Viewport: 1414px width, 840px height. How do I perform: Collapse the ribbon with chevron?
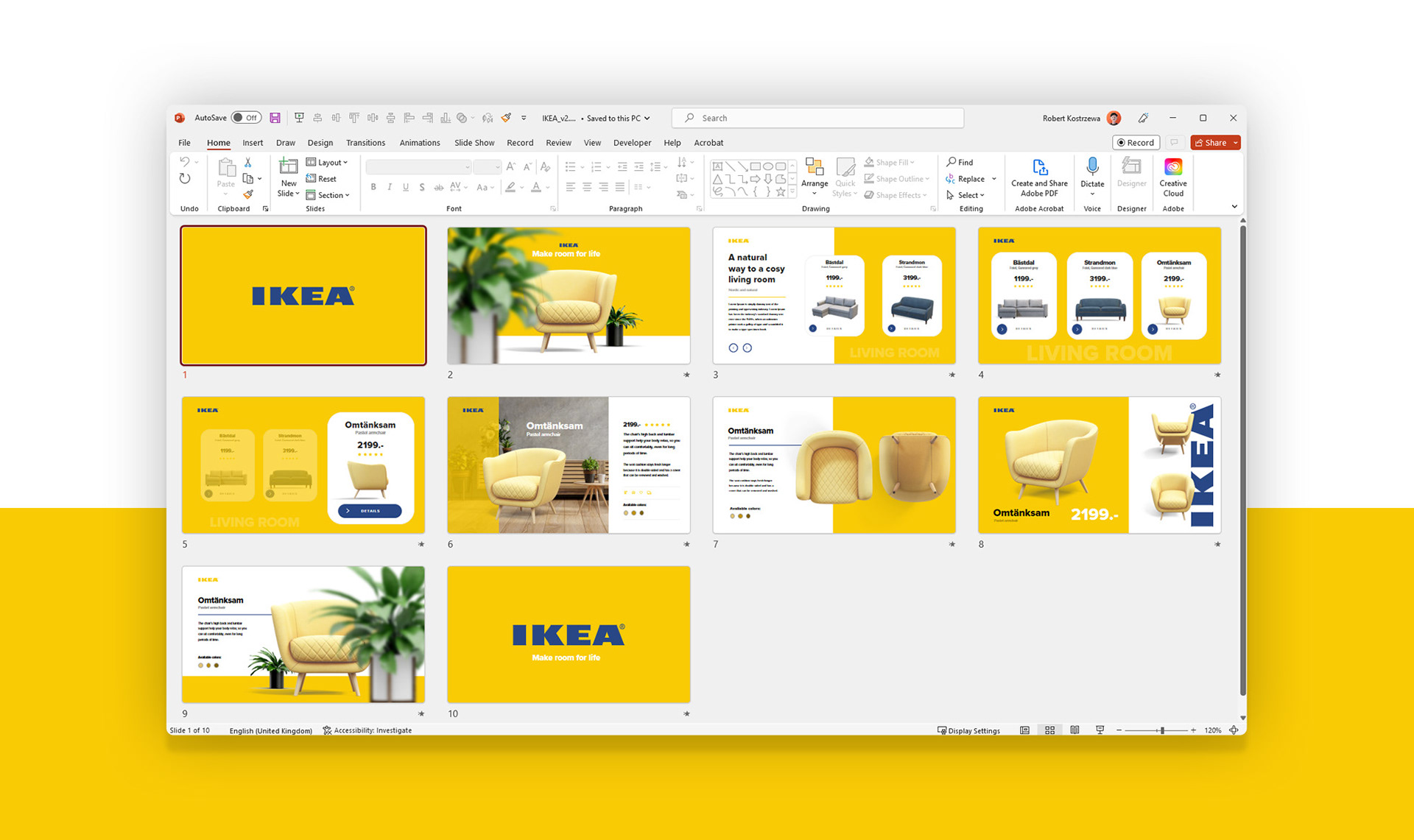1234,207
